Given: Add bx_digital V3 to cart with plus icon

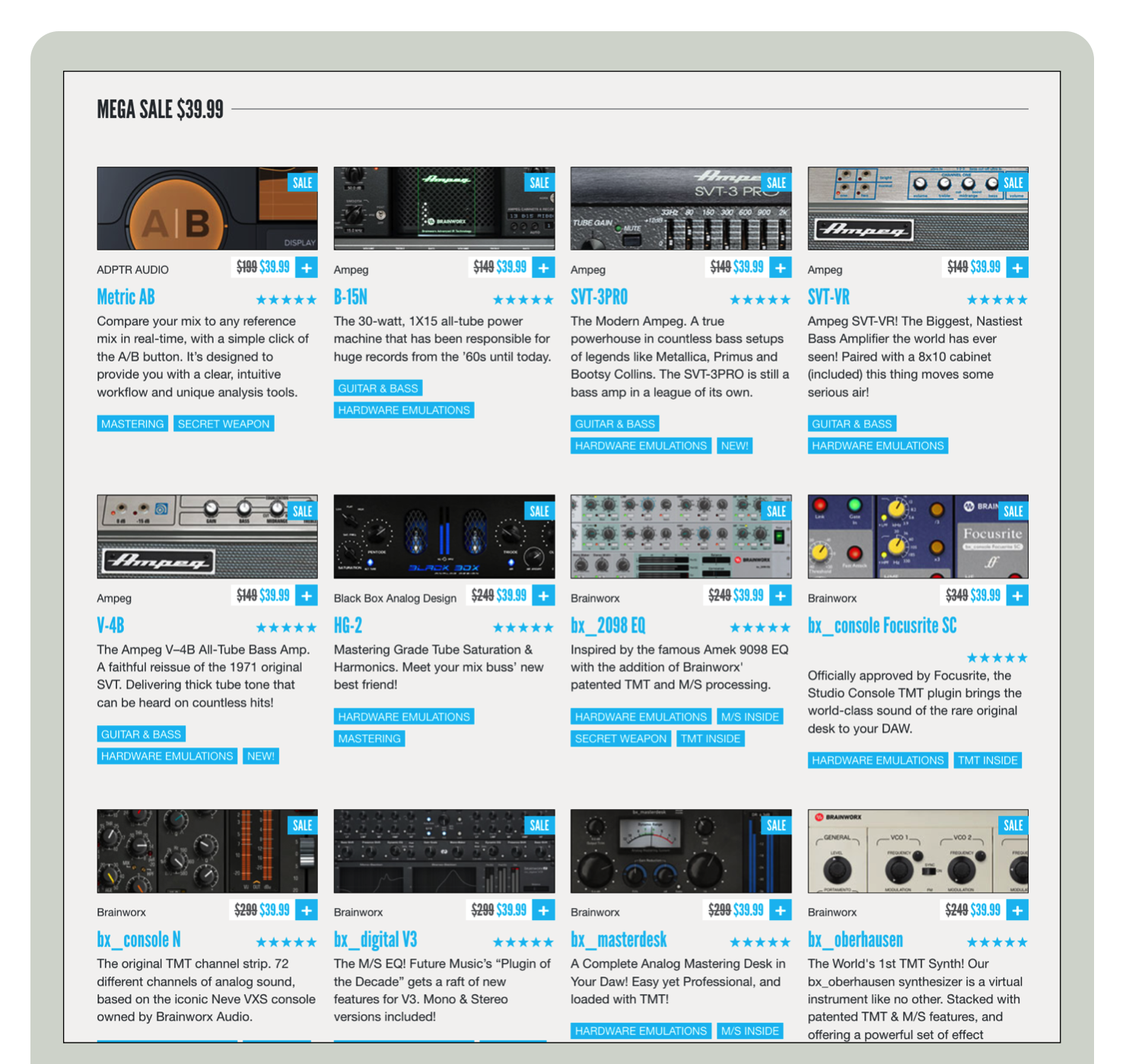Looking at the screenshot, I should 543,909.
